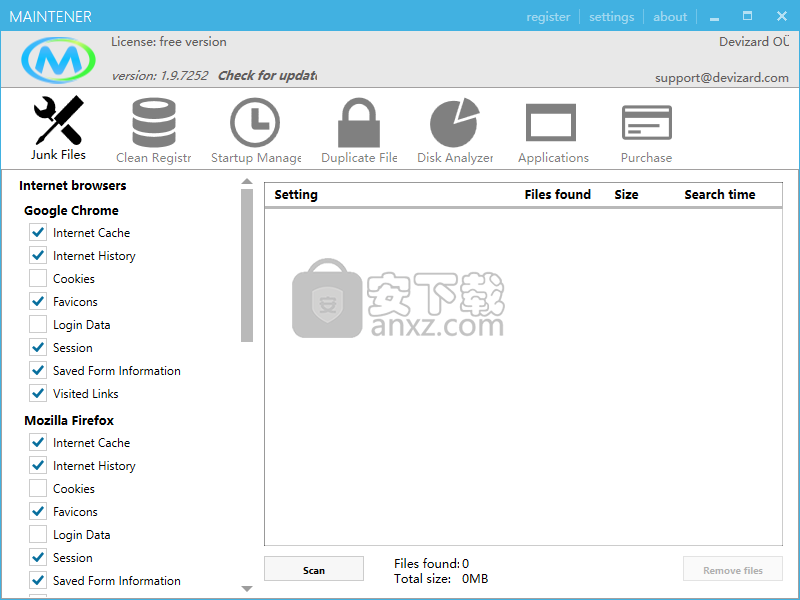The width and height of the screenshot is (800, 600).
Task: Click the scroll down arrow in settings list
Action: 247,589
